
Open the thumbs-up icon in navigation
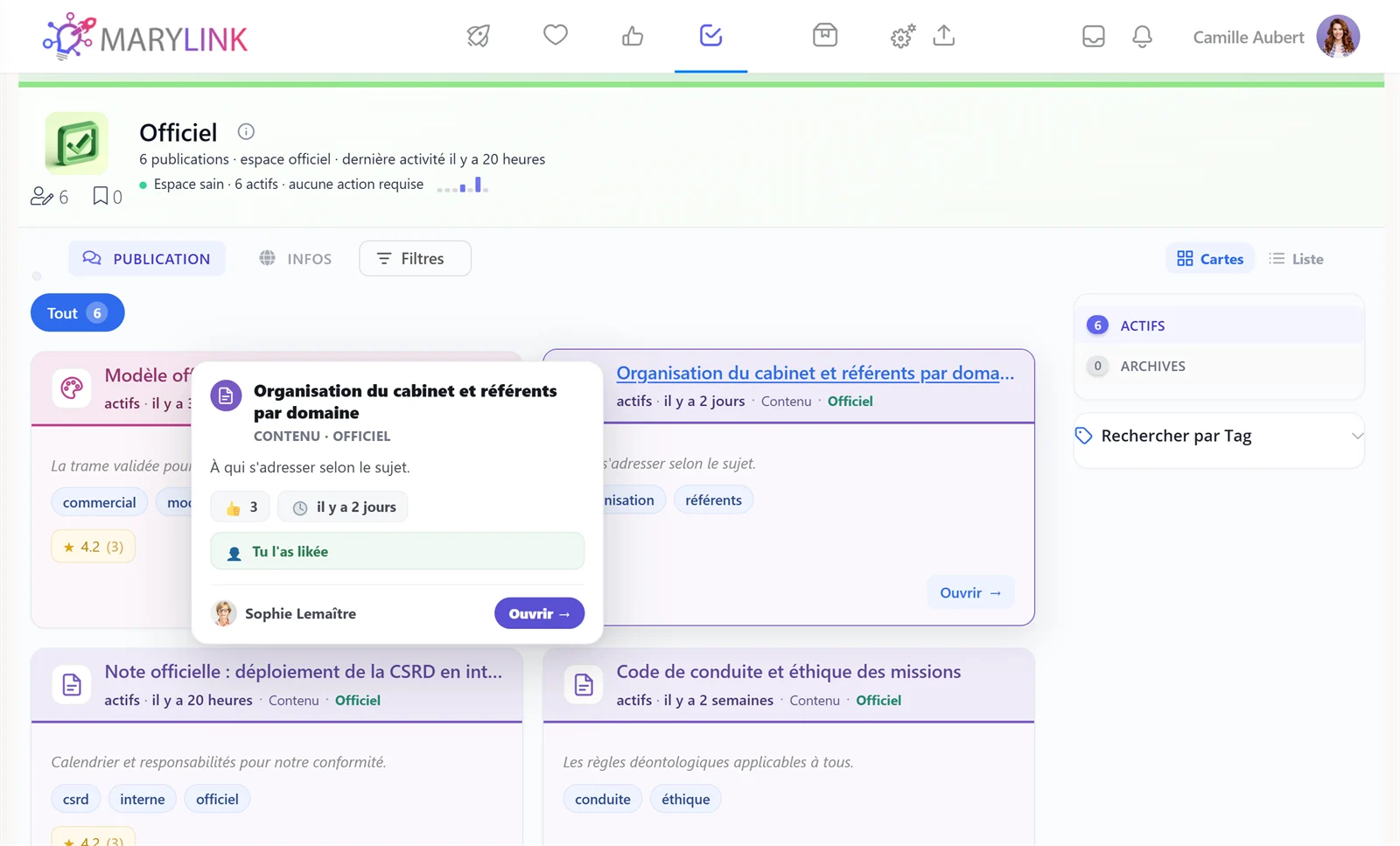(633, 36)
